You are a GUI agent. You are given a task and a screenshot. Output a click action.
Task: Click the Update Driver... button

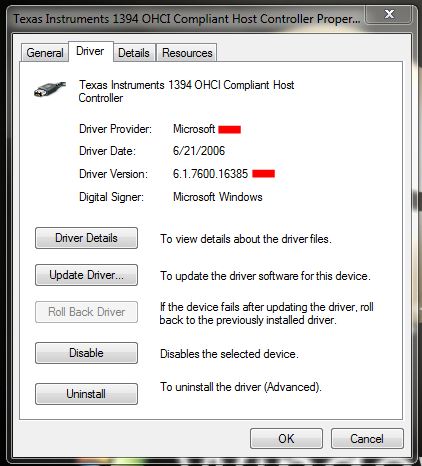click(x=86, y=275)
